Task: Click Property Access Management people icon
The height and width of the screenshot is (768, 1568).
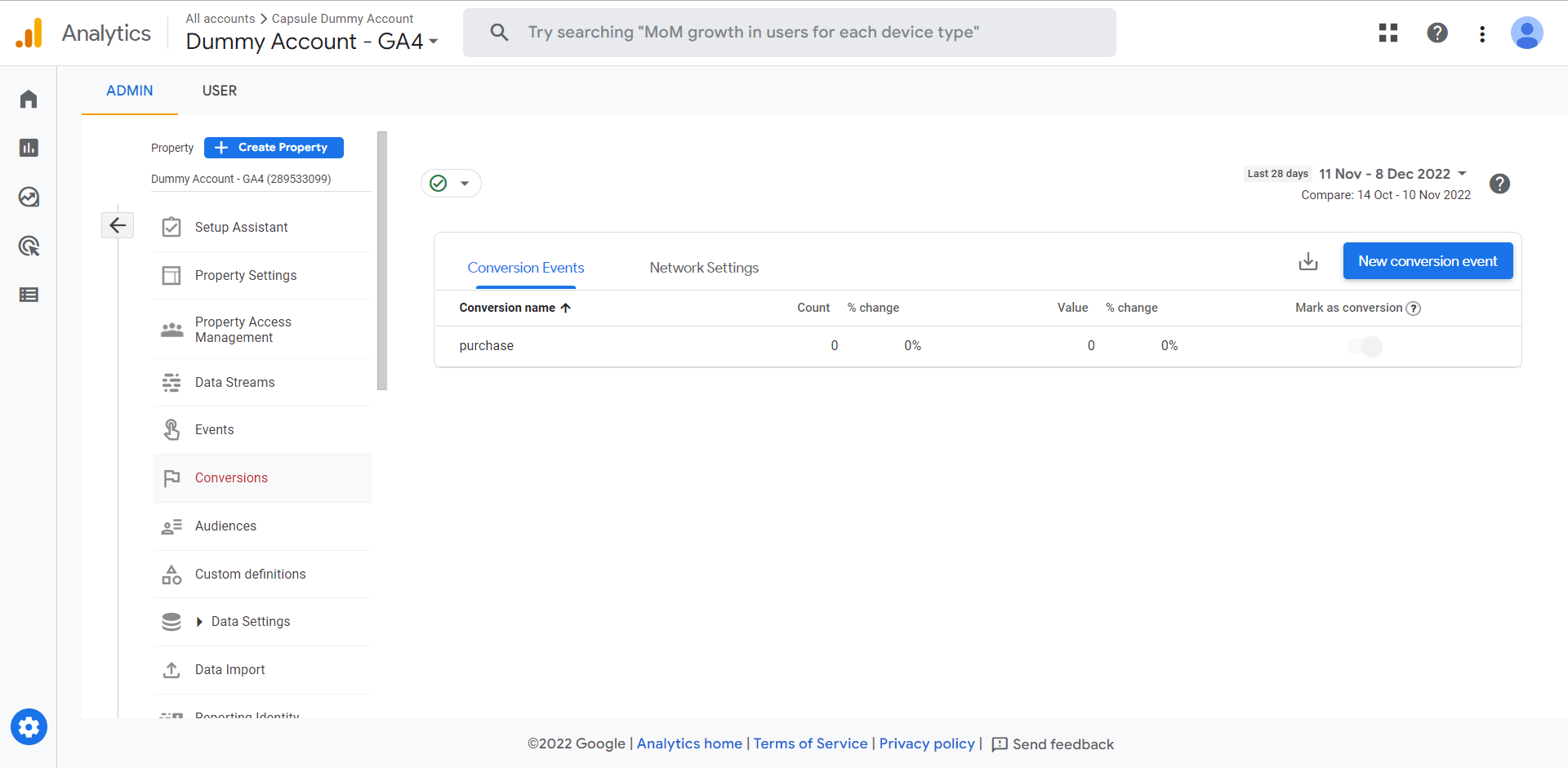Action: [x=171, y=330]
